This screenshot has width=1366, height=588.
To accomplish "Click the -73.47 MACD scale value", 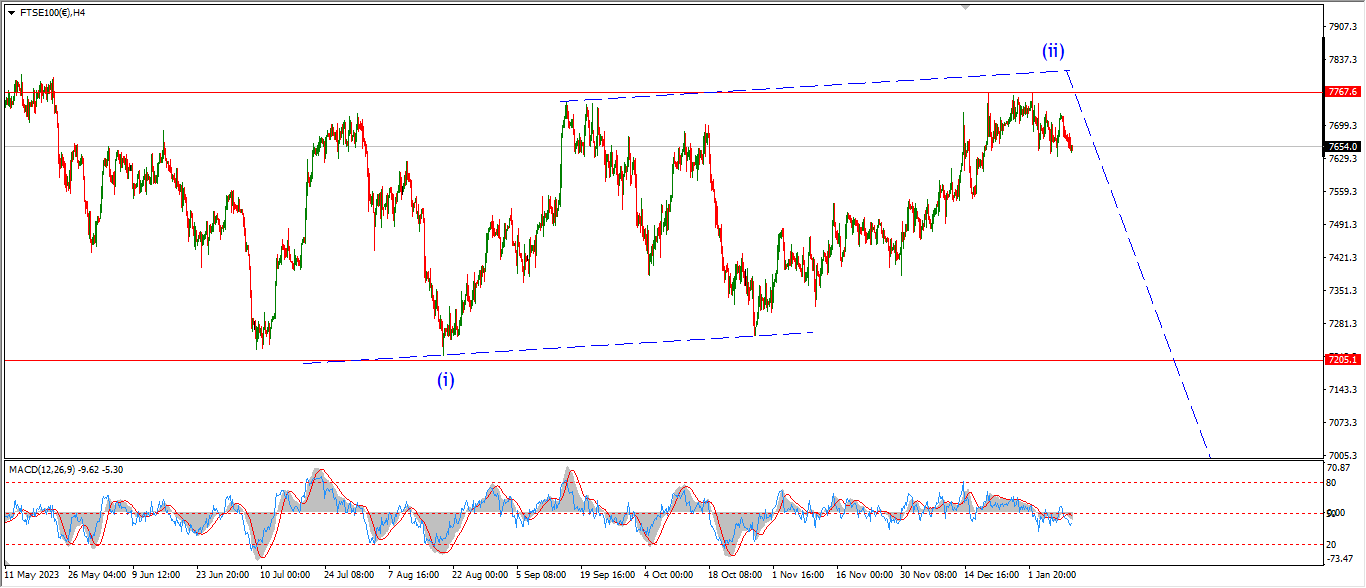I will pos(1340,558).
